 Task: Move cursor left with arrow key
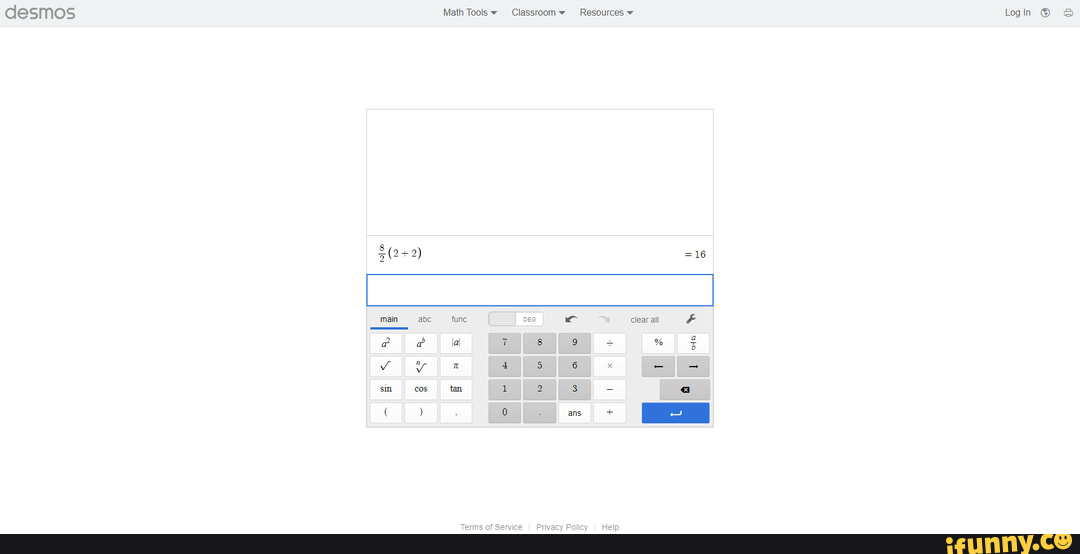click(658, 366)
